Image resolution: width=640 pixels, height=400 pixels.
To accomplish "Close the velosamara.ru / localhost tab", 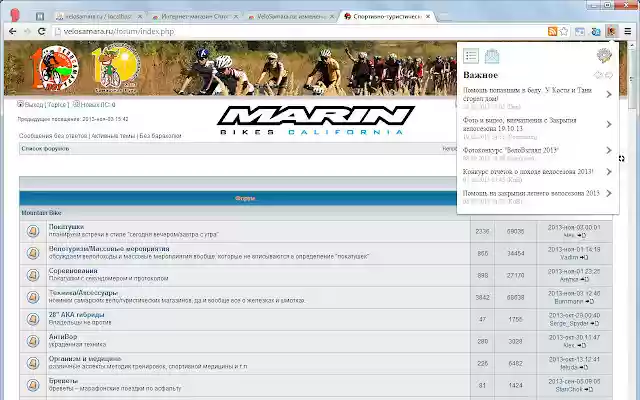I will click(x=140, y=17).
